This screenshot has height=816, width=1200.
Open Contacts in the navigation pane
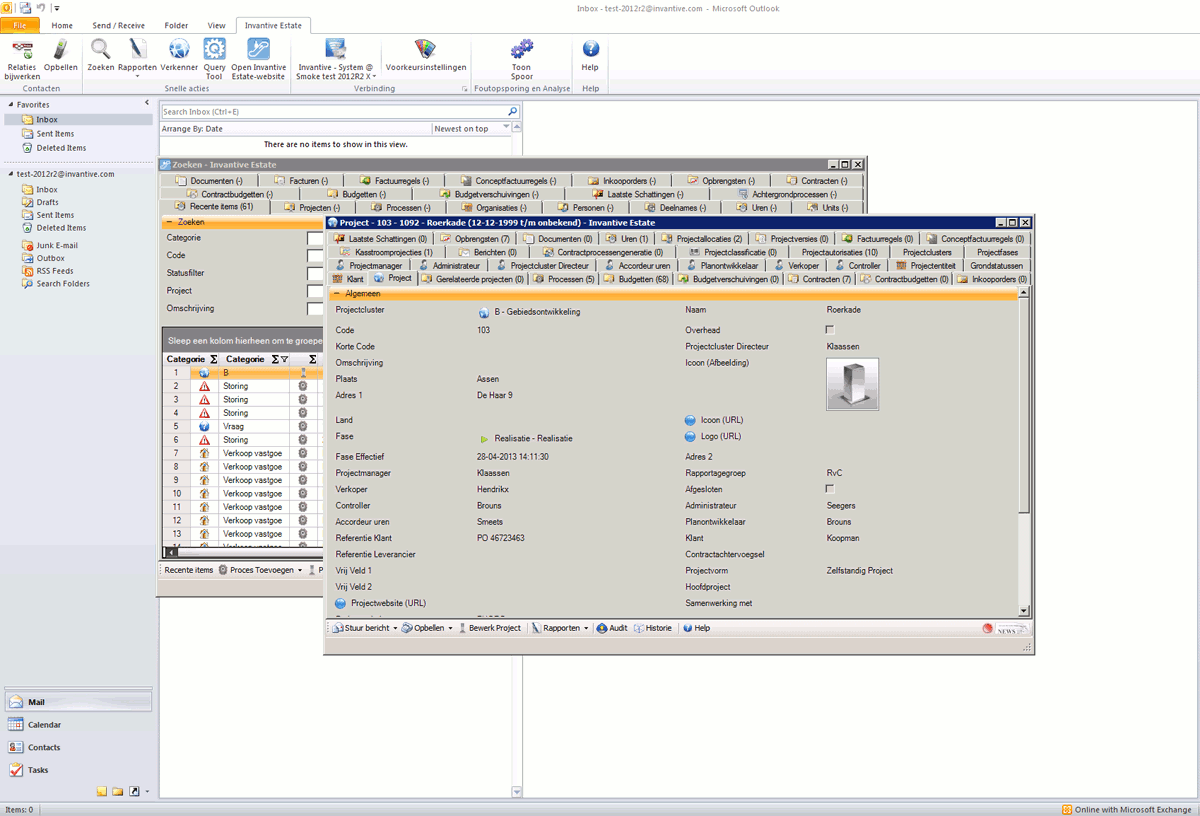coord(79,747)
